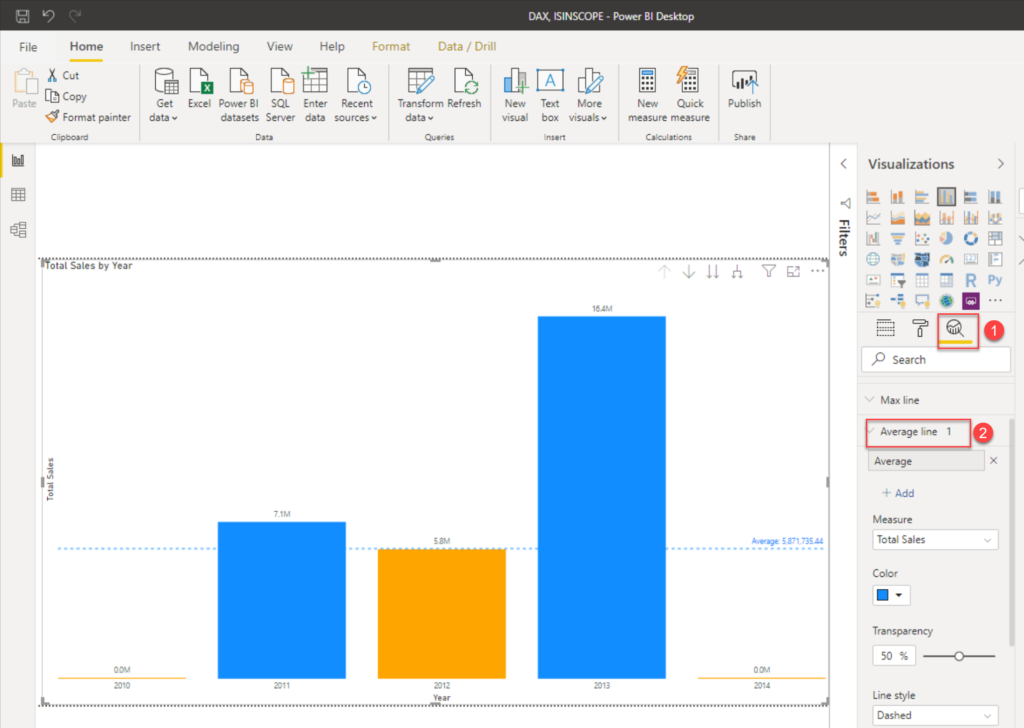Open the Measure Total Sales dropdown
Image resolution: width=1024 pixels, height=728 pixels.
935,539
